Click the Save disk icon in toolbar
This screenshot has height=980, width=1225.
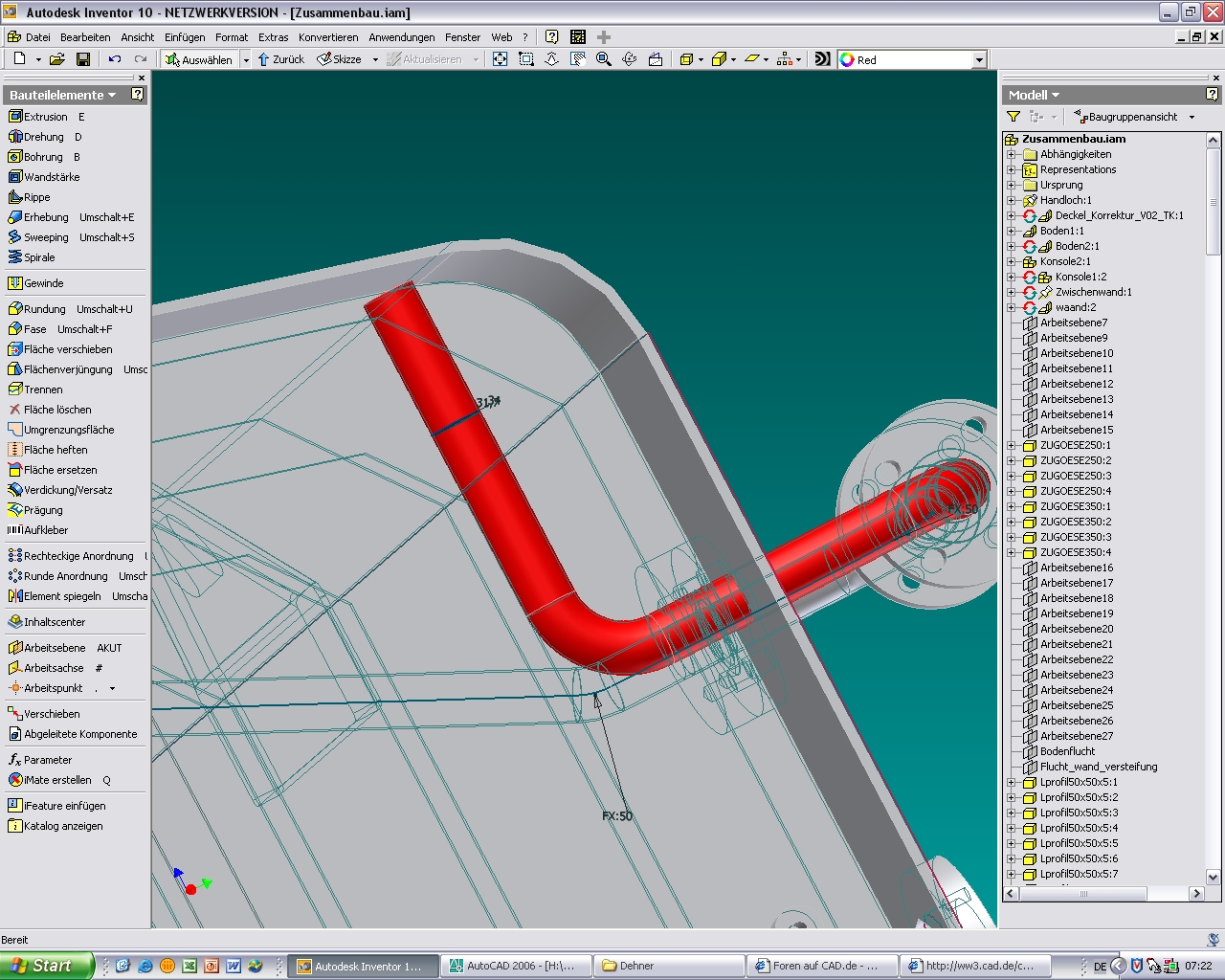(x=83, y=59)
